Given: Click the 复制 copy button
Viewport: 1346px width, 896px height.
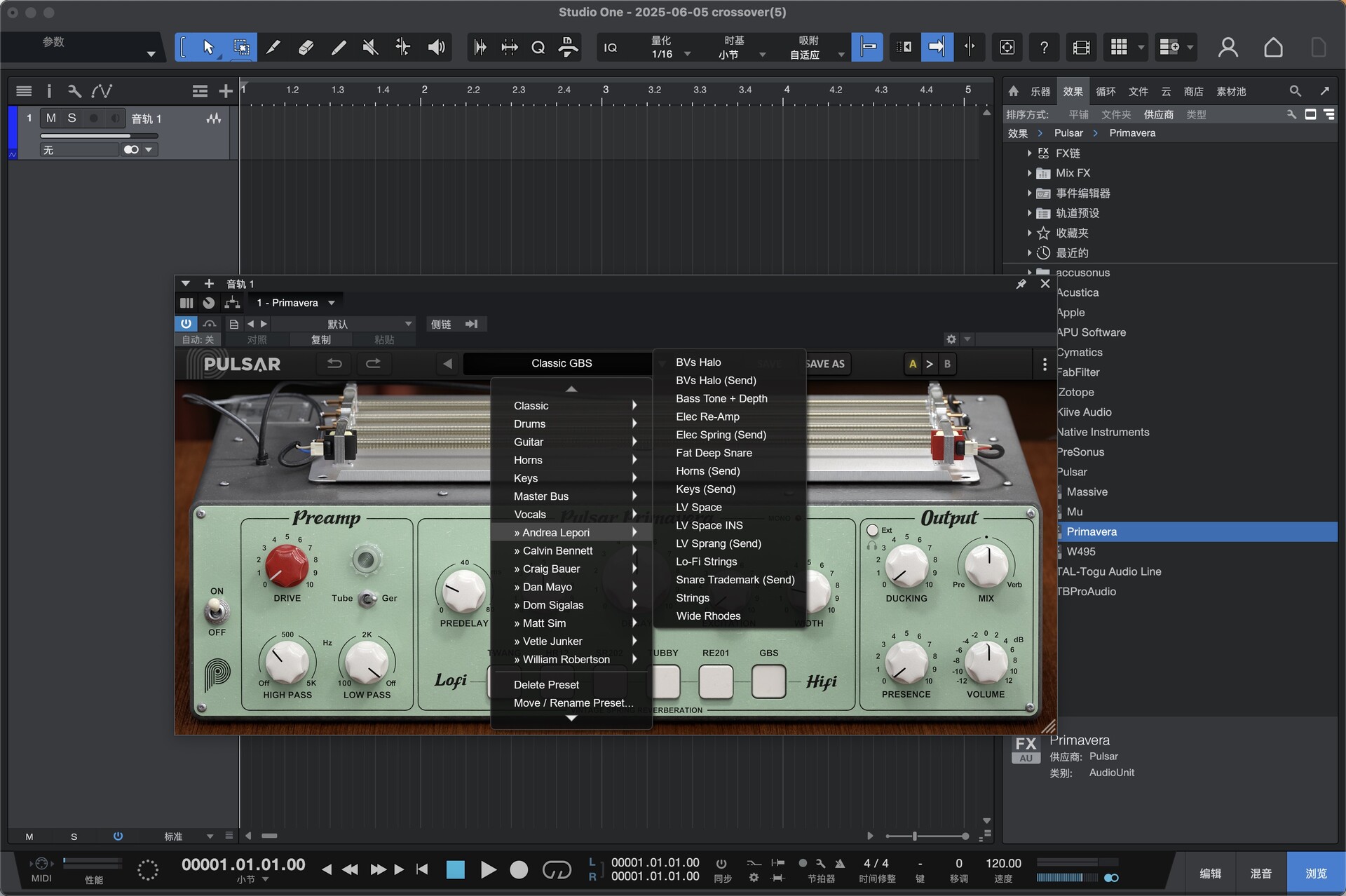Looking at the screenshot, I should (x=320, y=339).
